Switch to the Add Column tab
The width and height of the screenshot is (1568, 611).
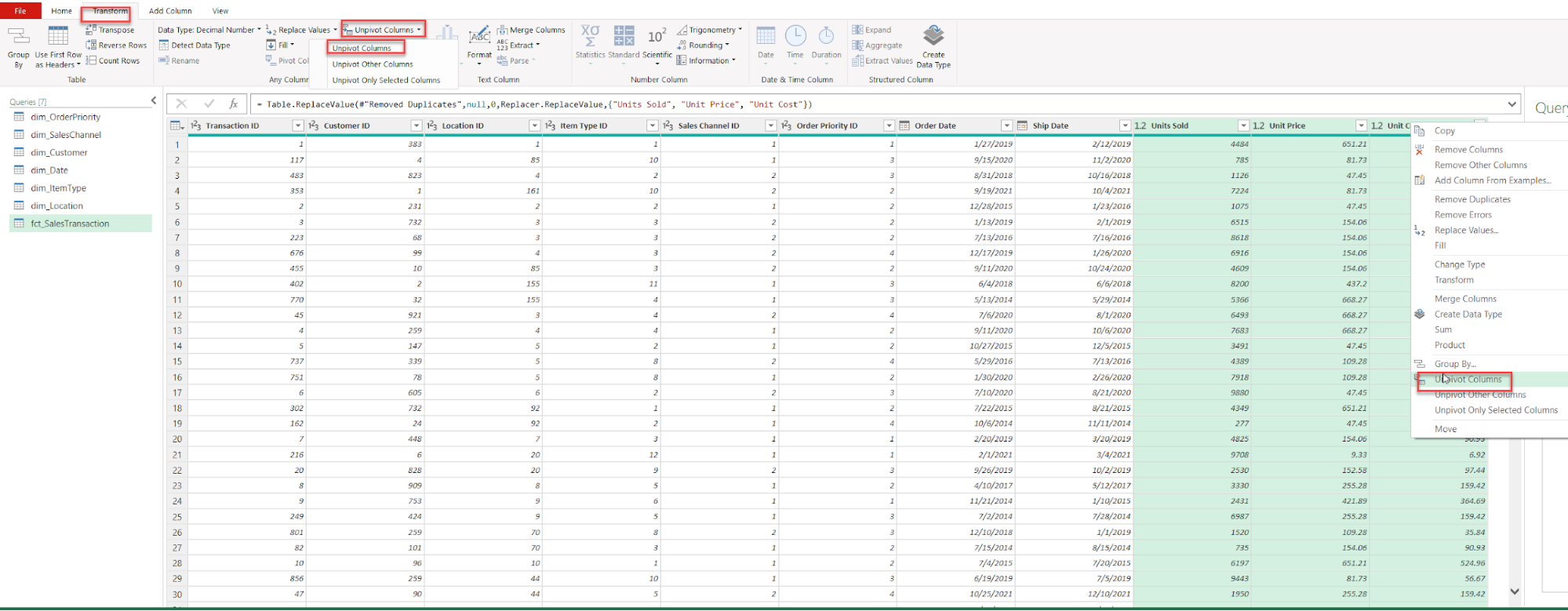170,11
